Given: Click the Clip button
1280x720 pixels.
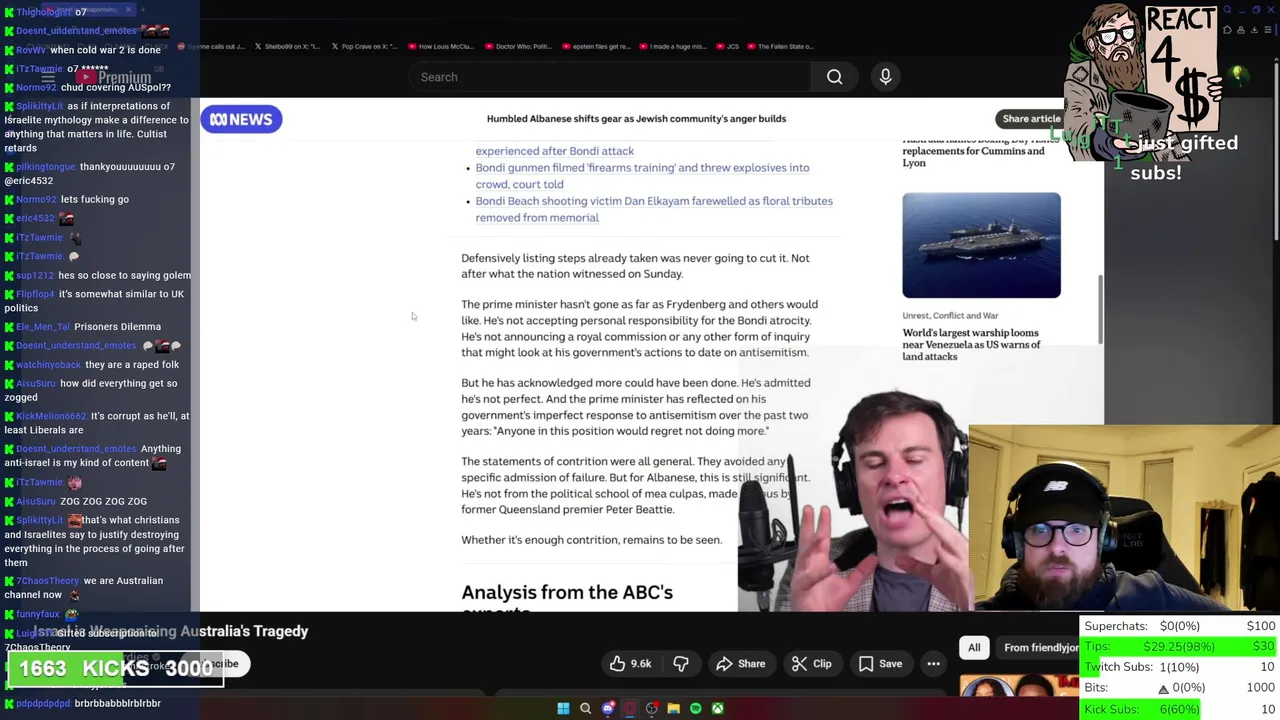Looking at the screenshot, I should [x=811, y=664].
